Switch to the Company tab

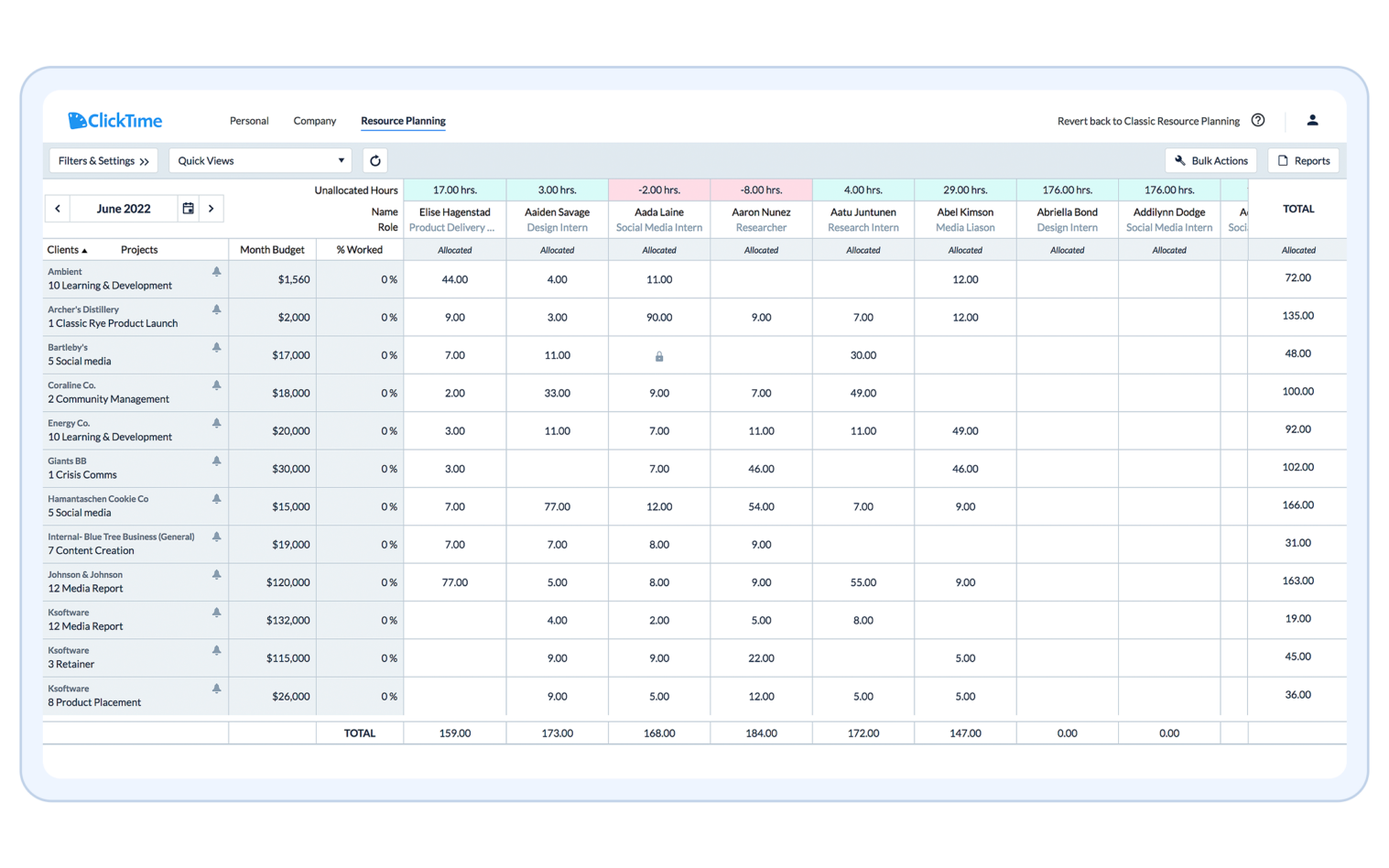[x=314, y=120]
